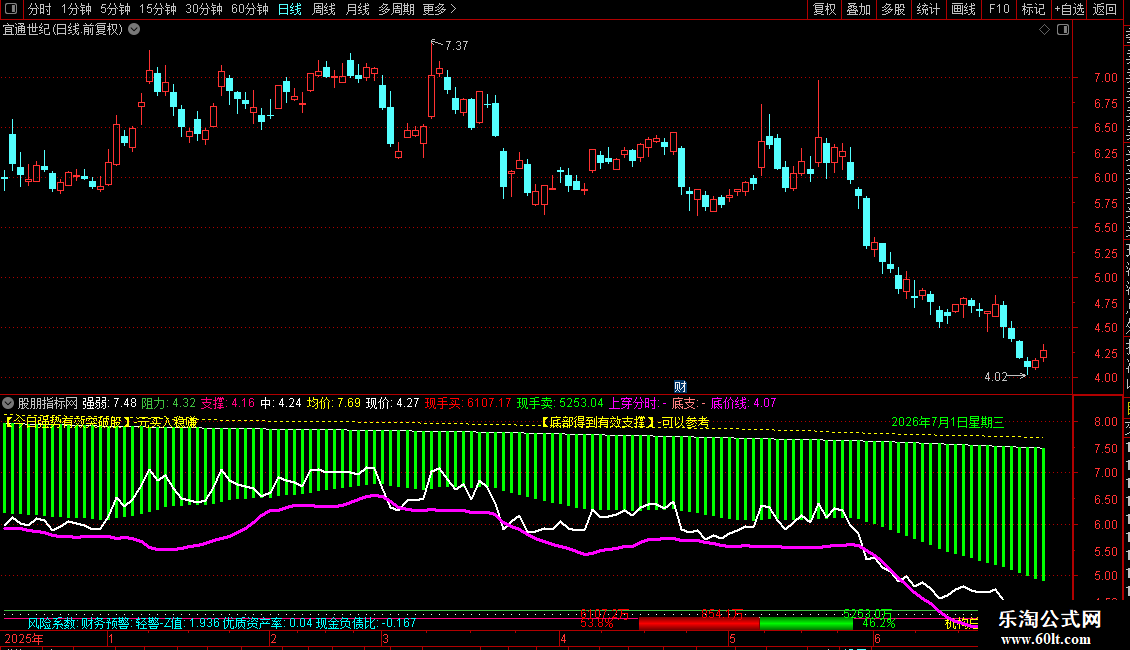Add stock to 自选 watchlist
1130x650 pixels.
[1069, 9]
